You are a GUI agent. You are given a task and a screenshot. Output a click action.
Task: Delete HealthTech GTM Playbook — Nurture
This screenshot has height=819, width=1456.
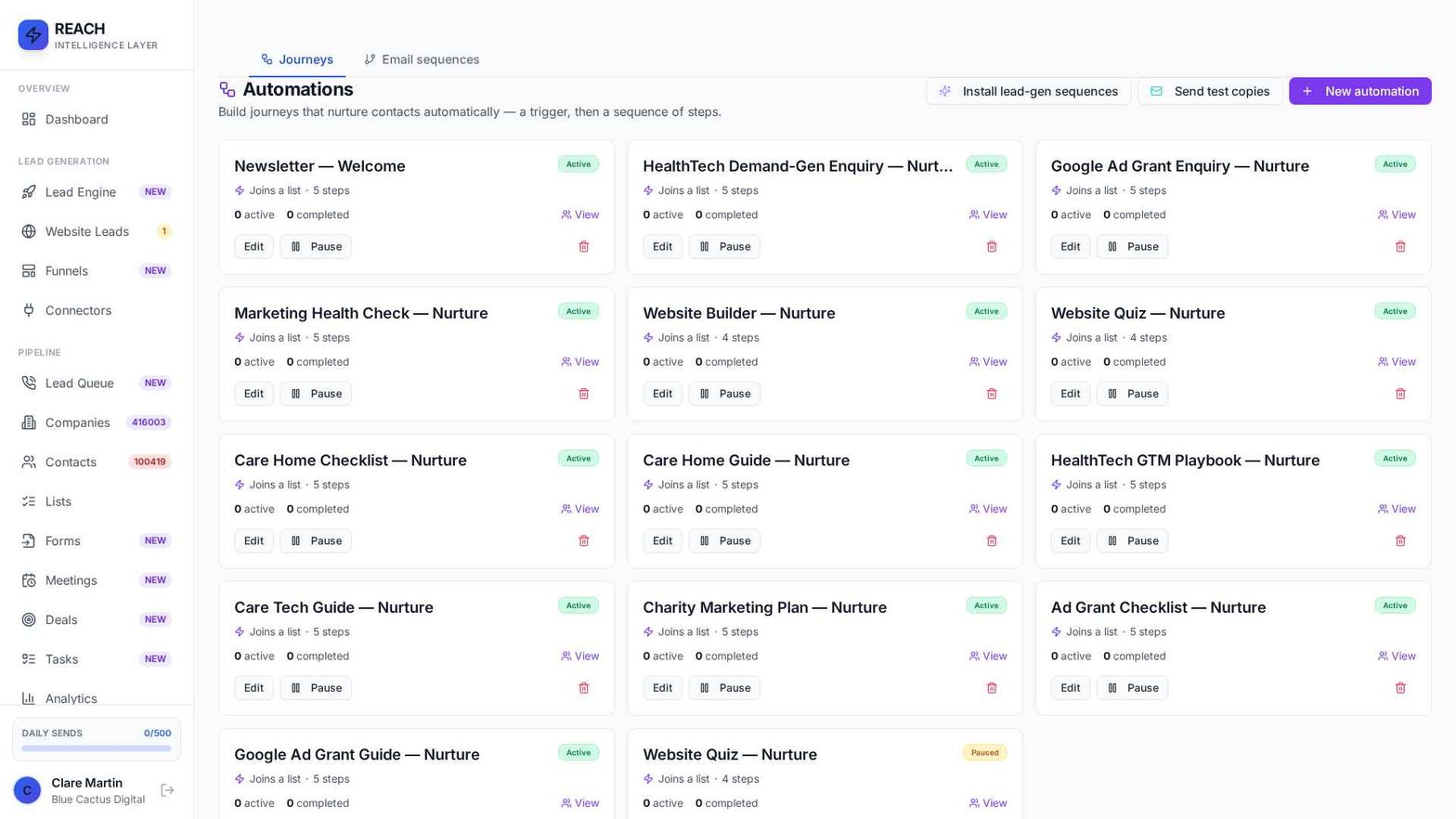(x=1400, y=541)
